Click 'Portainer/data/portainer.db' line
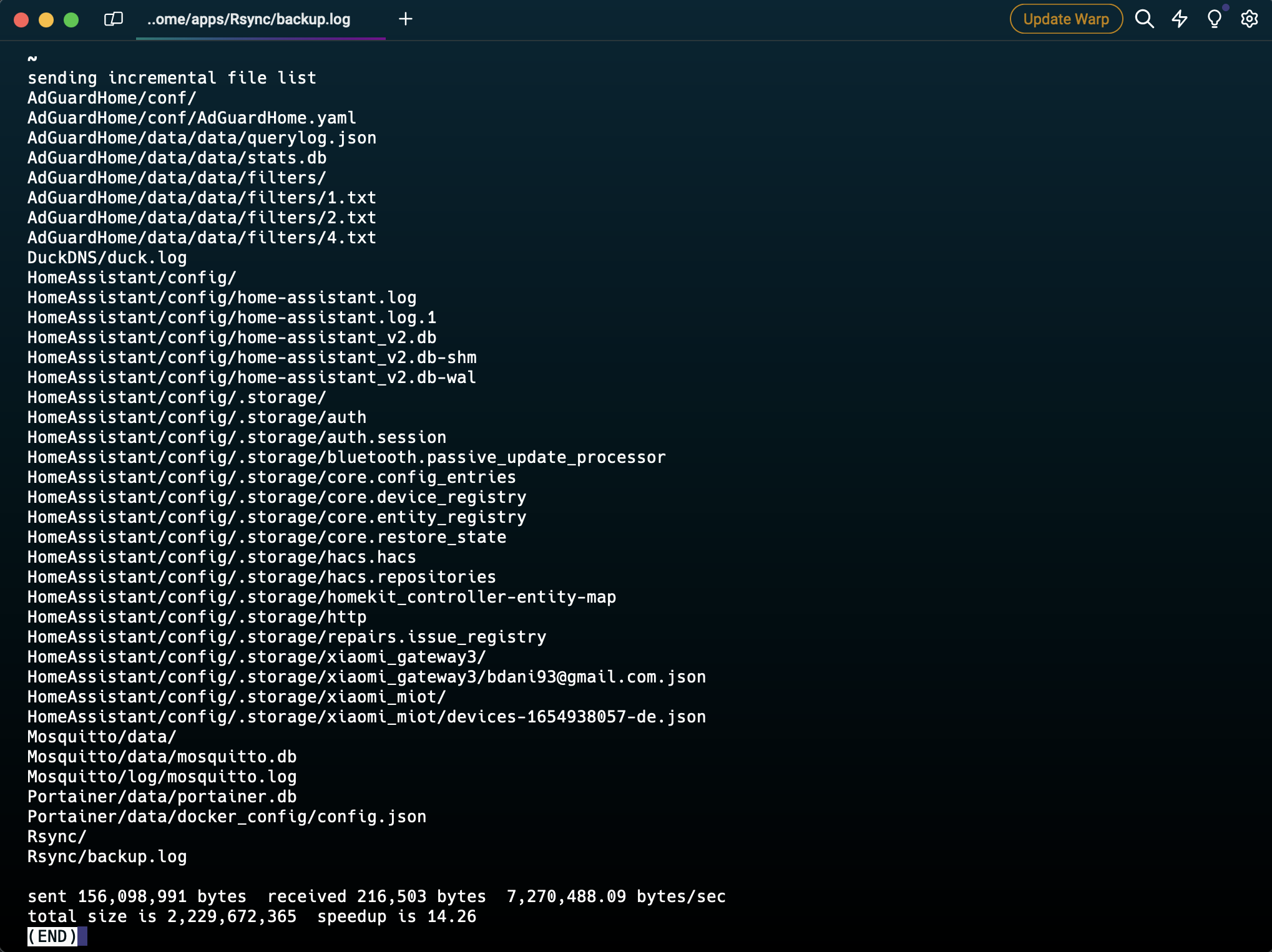 click(x=162, y=797)
